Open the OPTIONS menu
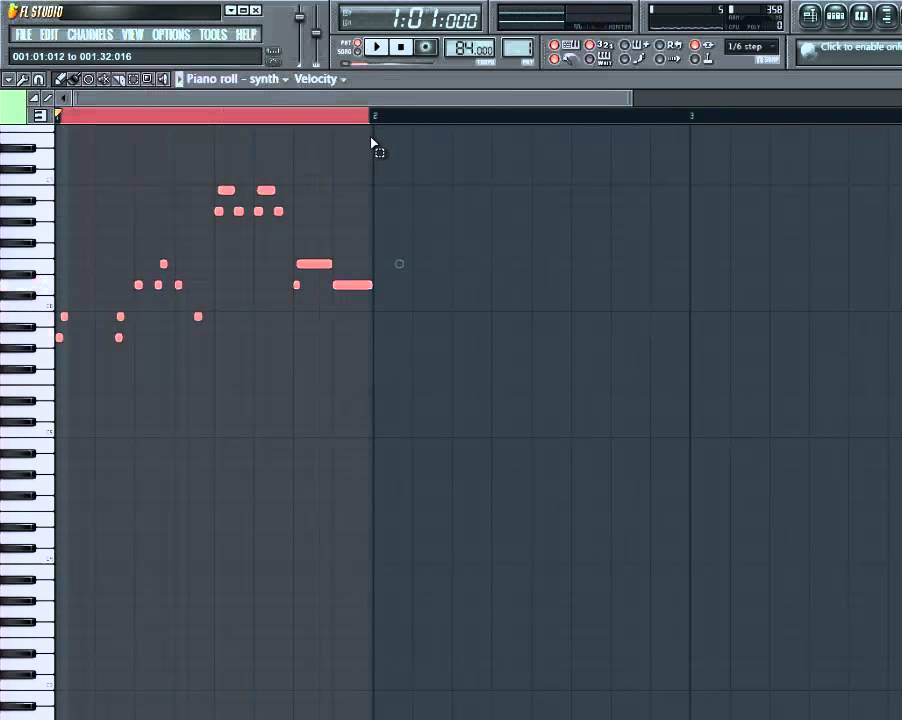 pyautogui.click(x=171, y=35)
